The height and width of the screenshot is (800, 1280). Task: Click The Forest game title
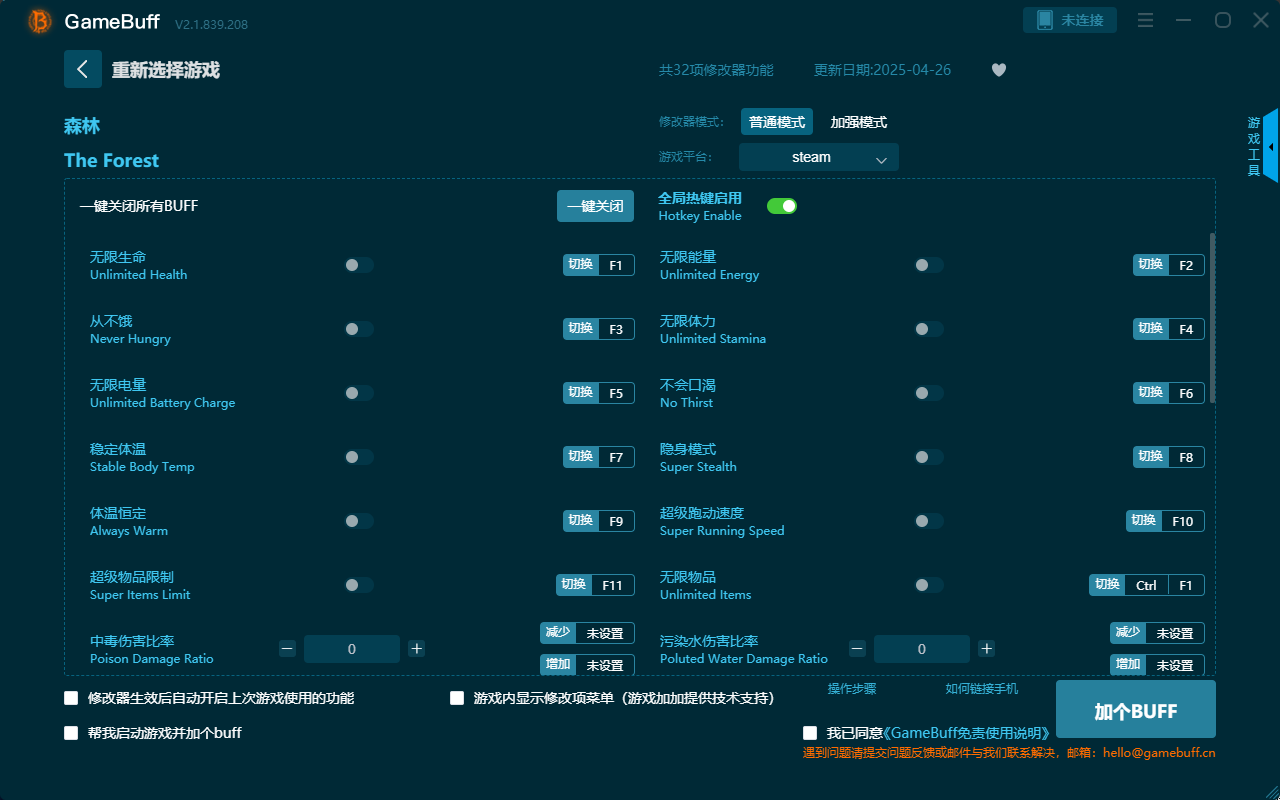(111, 160)
